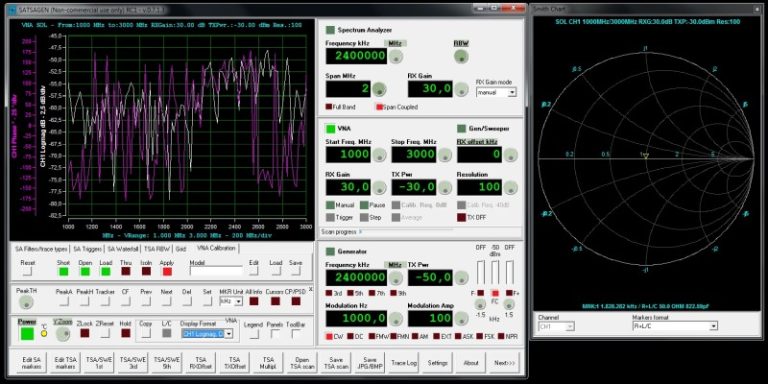This screenshot has width=768, height=384.
Task: Enable the TX OFF toggle
Action: pos(461,217)
